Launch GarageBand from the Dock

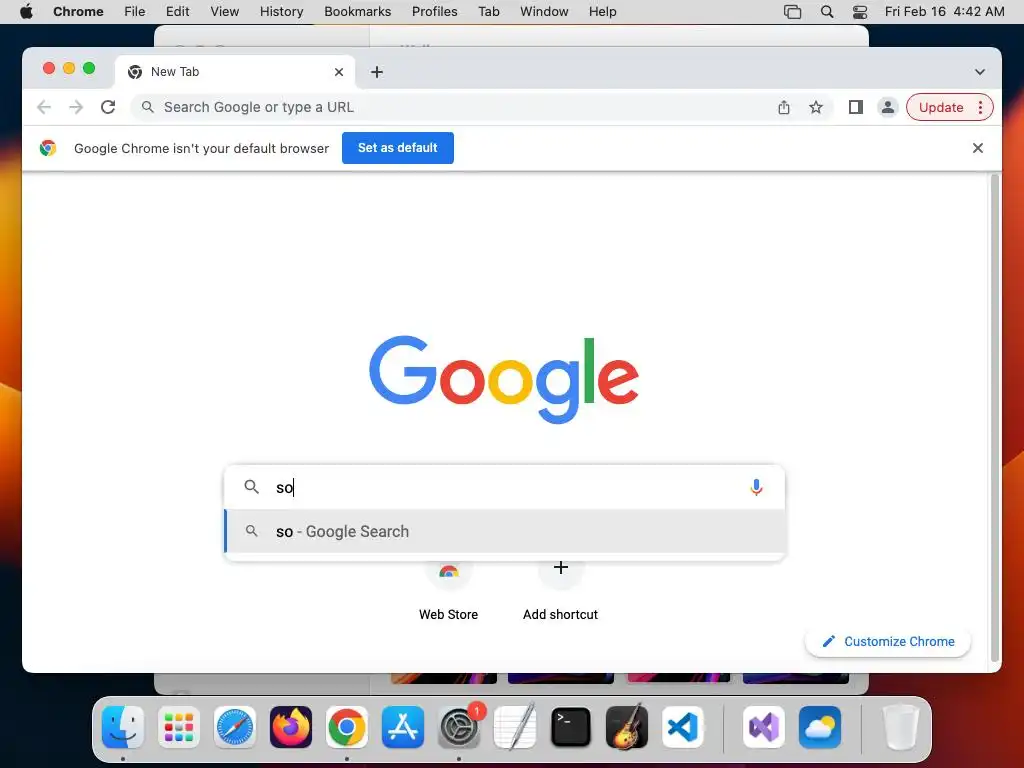(627, 727)
